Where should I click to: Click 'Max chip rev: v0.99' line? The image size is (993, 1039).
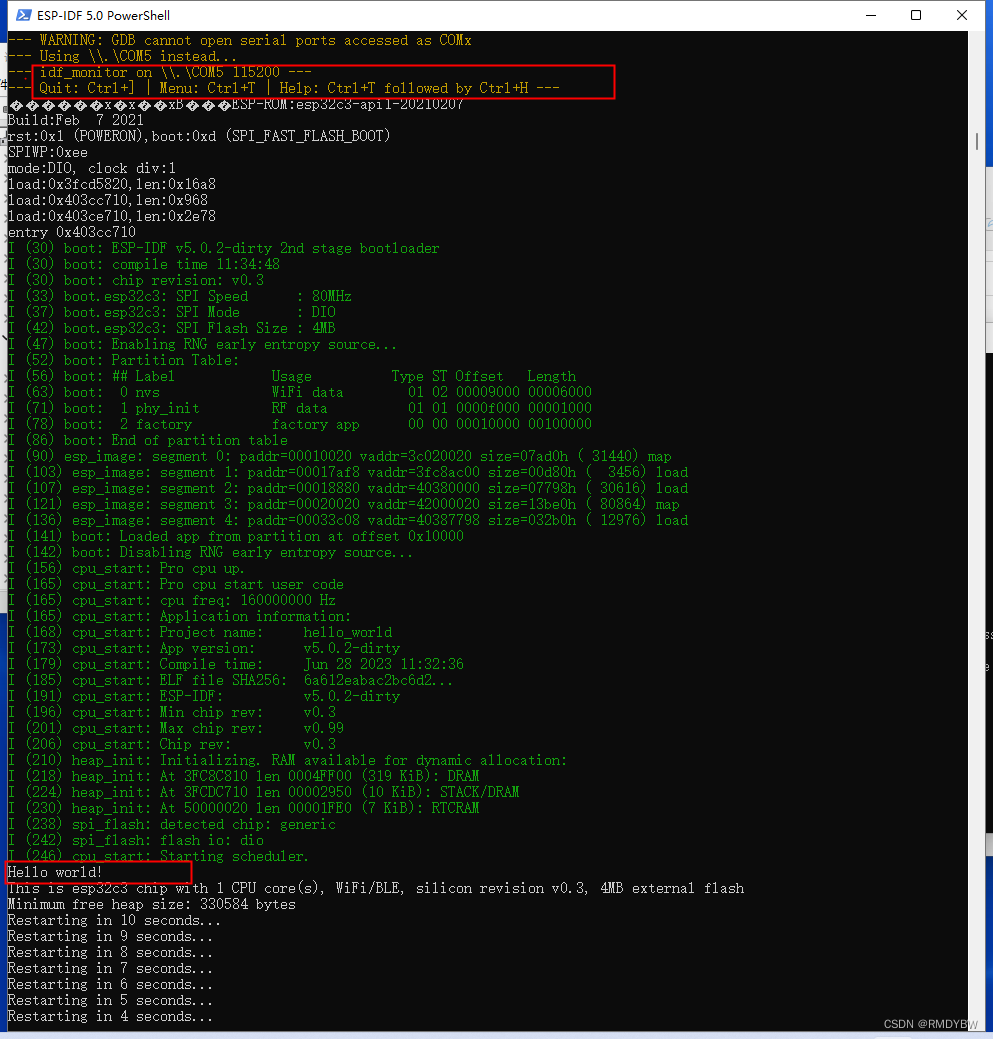click(176, 728)
